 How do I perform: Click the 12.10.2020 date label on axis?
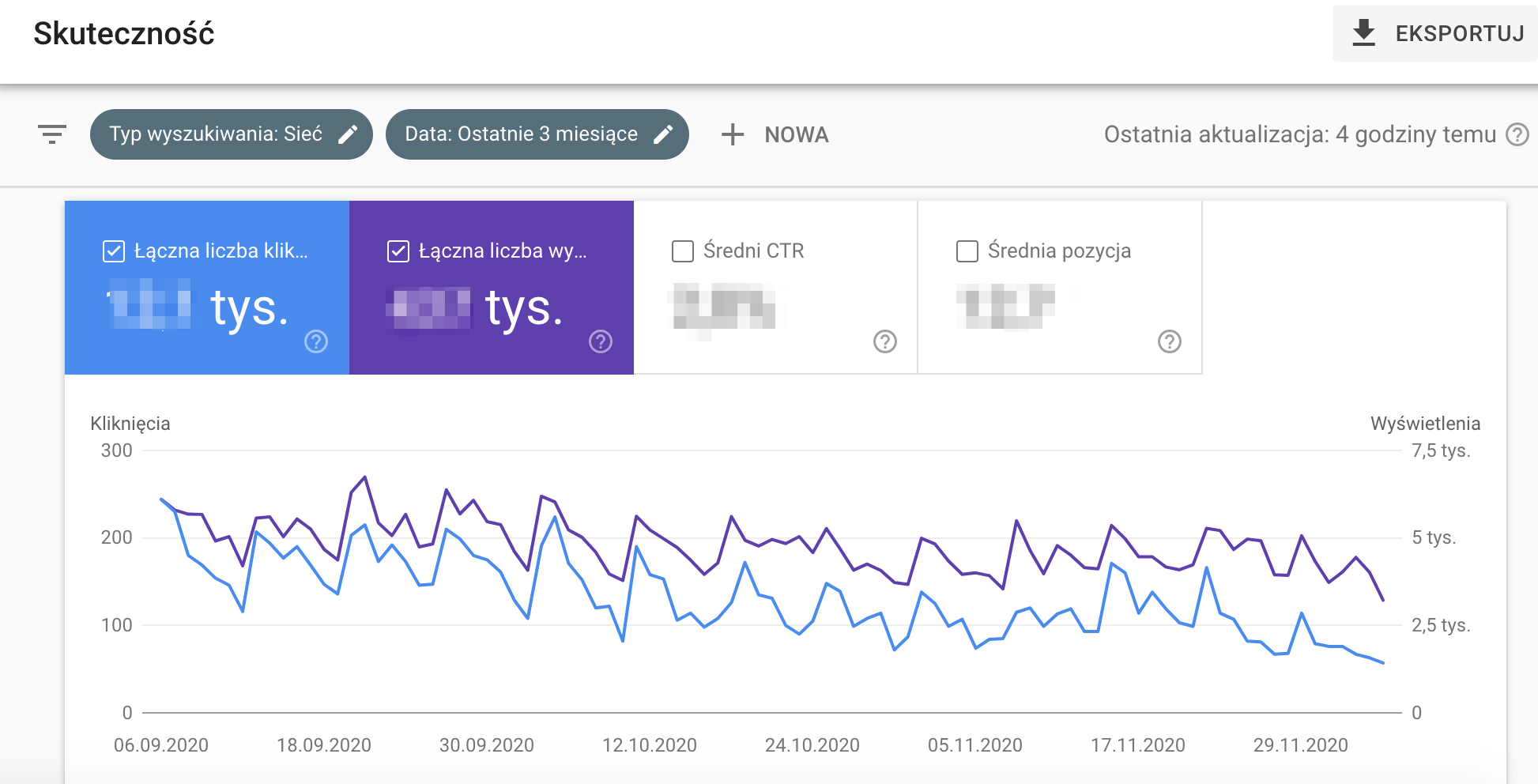(649, 745)
